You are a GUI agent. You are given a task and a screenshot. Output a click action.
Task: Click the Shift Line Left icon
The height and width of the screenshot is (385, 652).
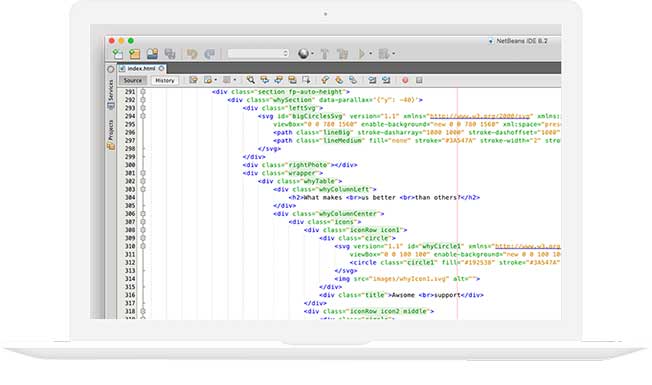pyautogui.click(x=372, y=80)
